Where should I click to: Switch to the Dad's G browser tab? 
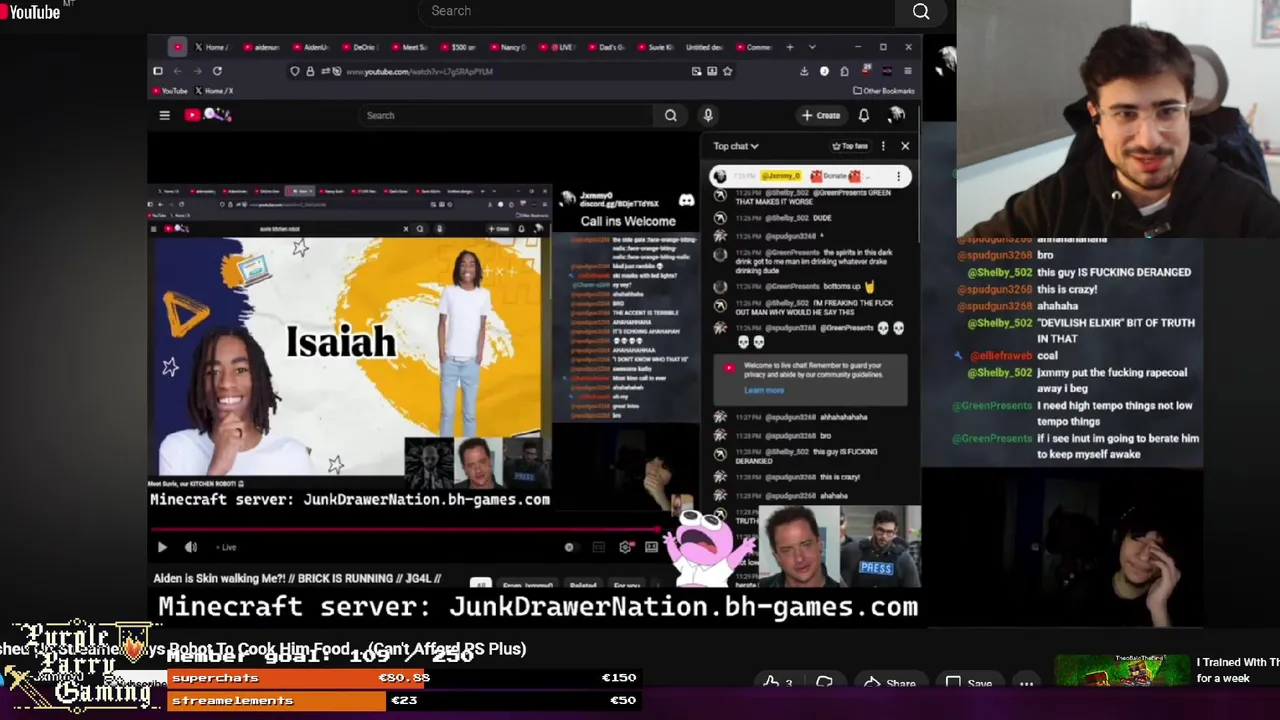[606, 47]
